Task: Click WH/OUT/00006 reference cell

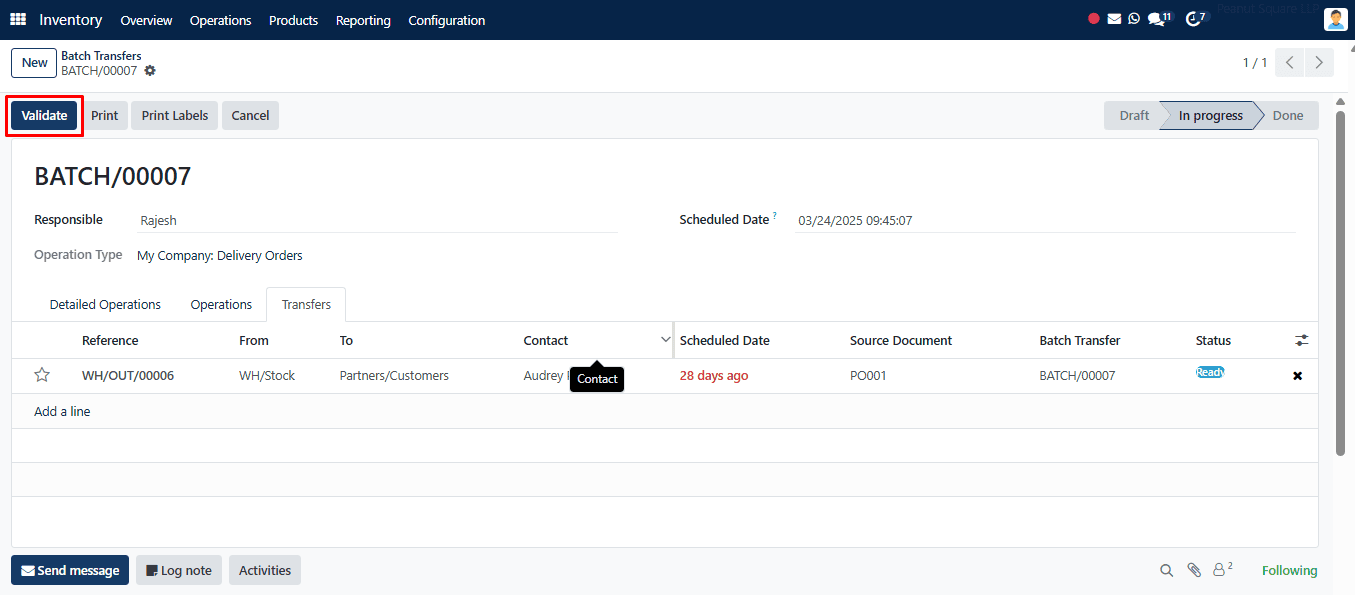Action: pos(128,376)
